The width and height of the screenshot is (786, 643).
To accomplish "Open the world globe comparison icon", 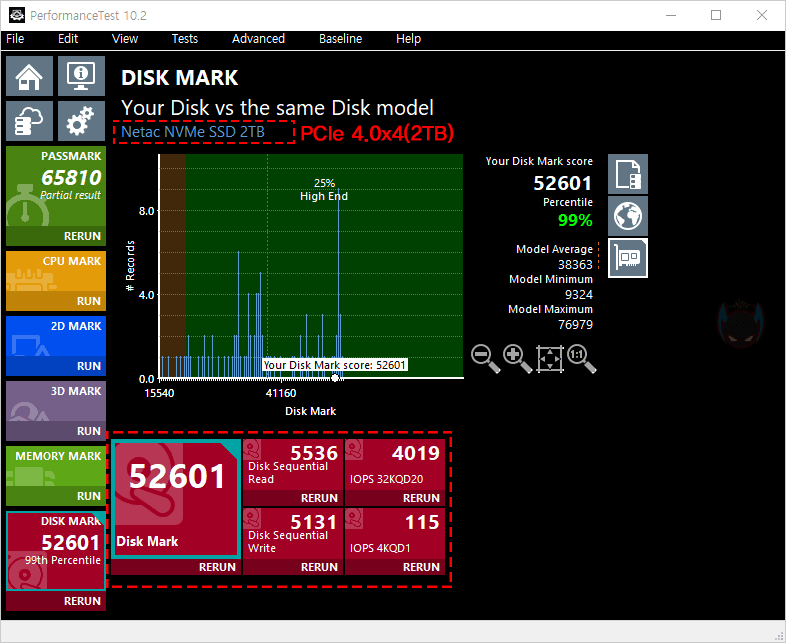I will coord(628,216).
